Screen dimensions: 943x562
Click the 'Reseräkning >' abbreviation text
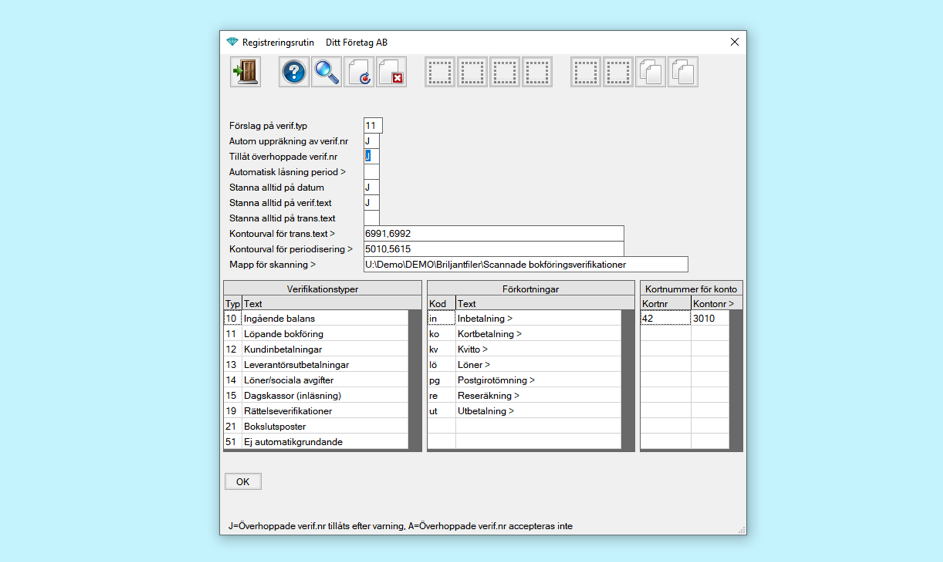(x=488, y=395)
